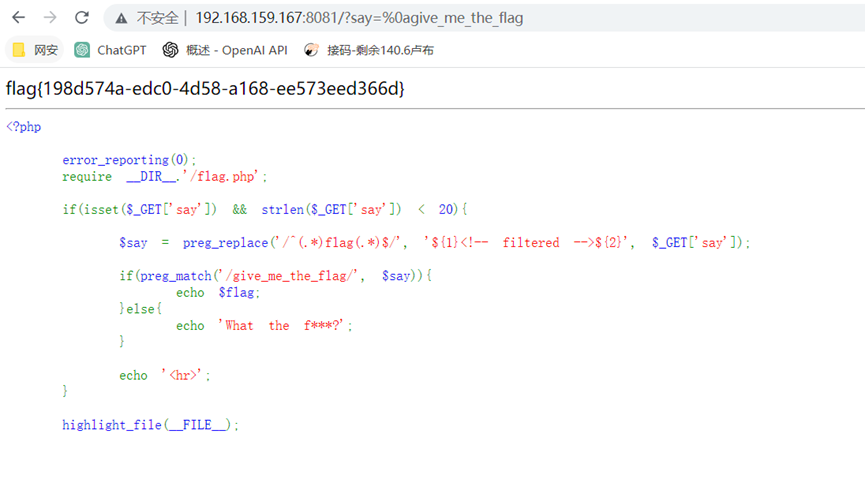The height and width of the screenshot is (479, 865).
Task: Click the highlight_file(__FILE__); line
Action: (x=151, y=425)
